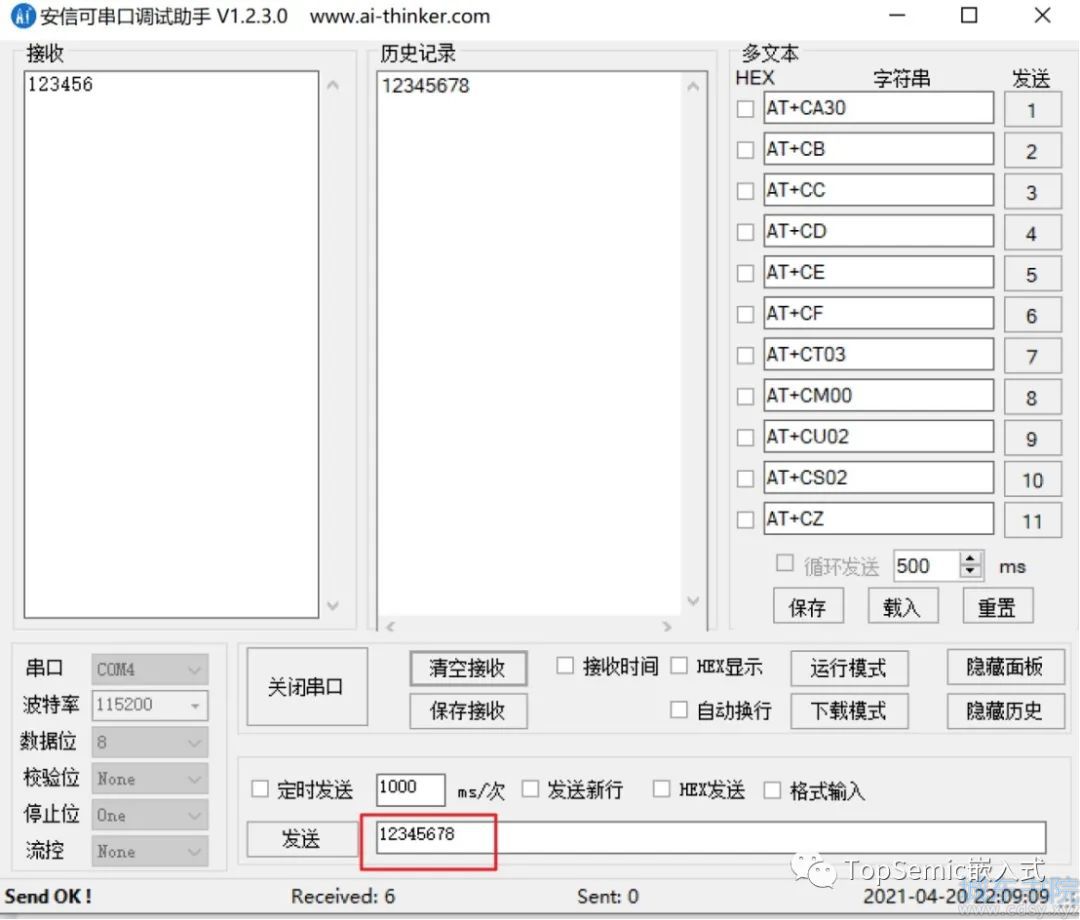
Task: Decrease loop interval with down spinner arrow
Action: [971, 572]
